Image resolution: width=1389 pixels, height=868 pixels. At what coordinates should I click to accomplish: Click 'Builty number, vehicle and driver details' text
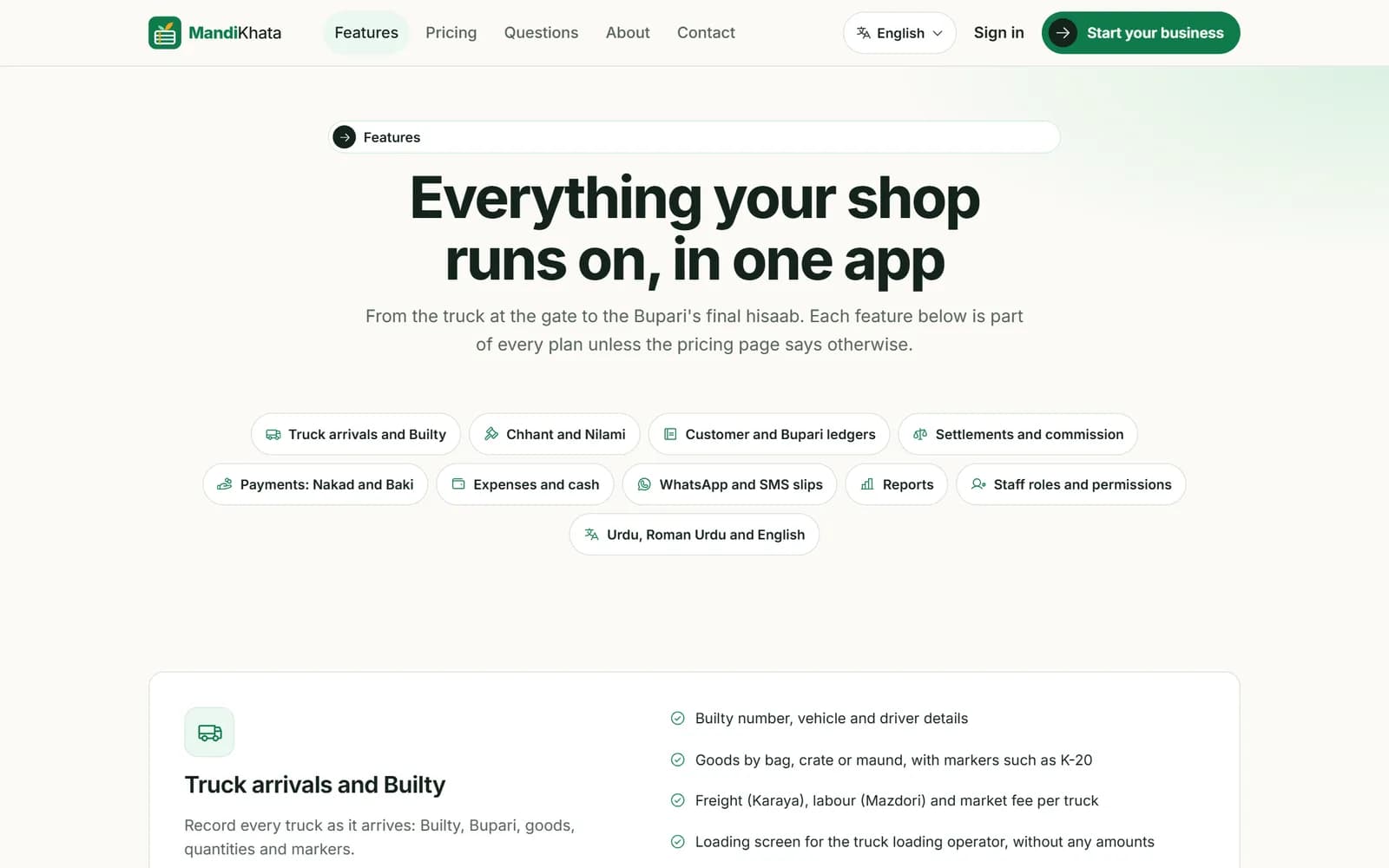(832, 719)
